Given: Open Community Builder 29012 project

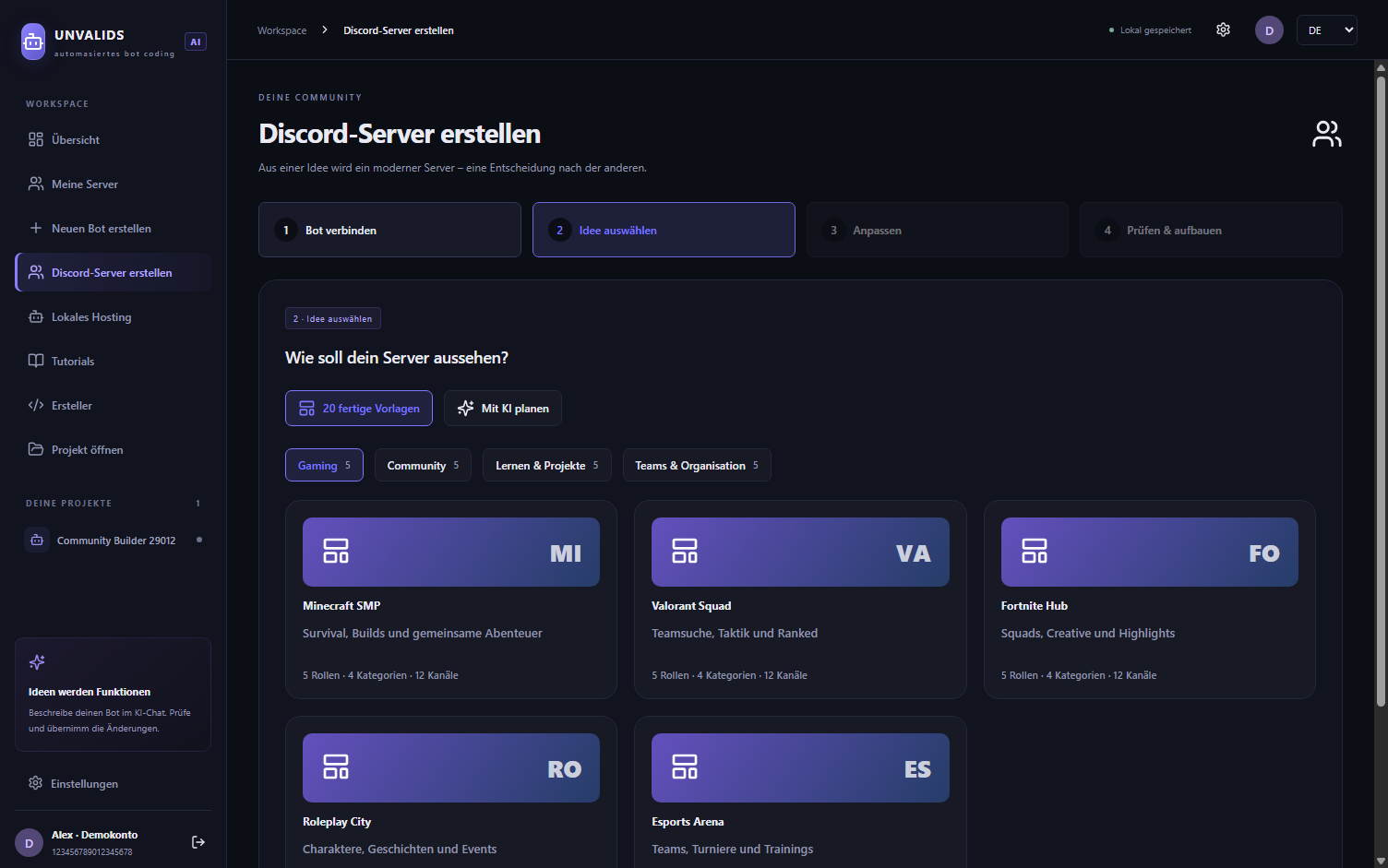Looking at the screenshot, I should [x=114, y=540].
